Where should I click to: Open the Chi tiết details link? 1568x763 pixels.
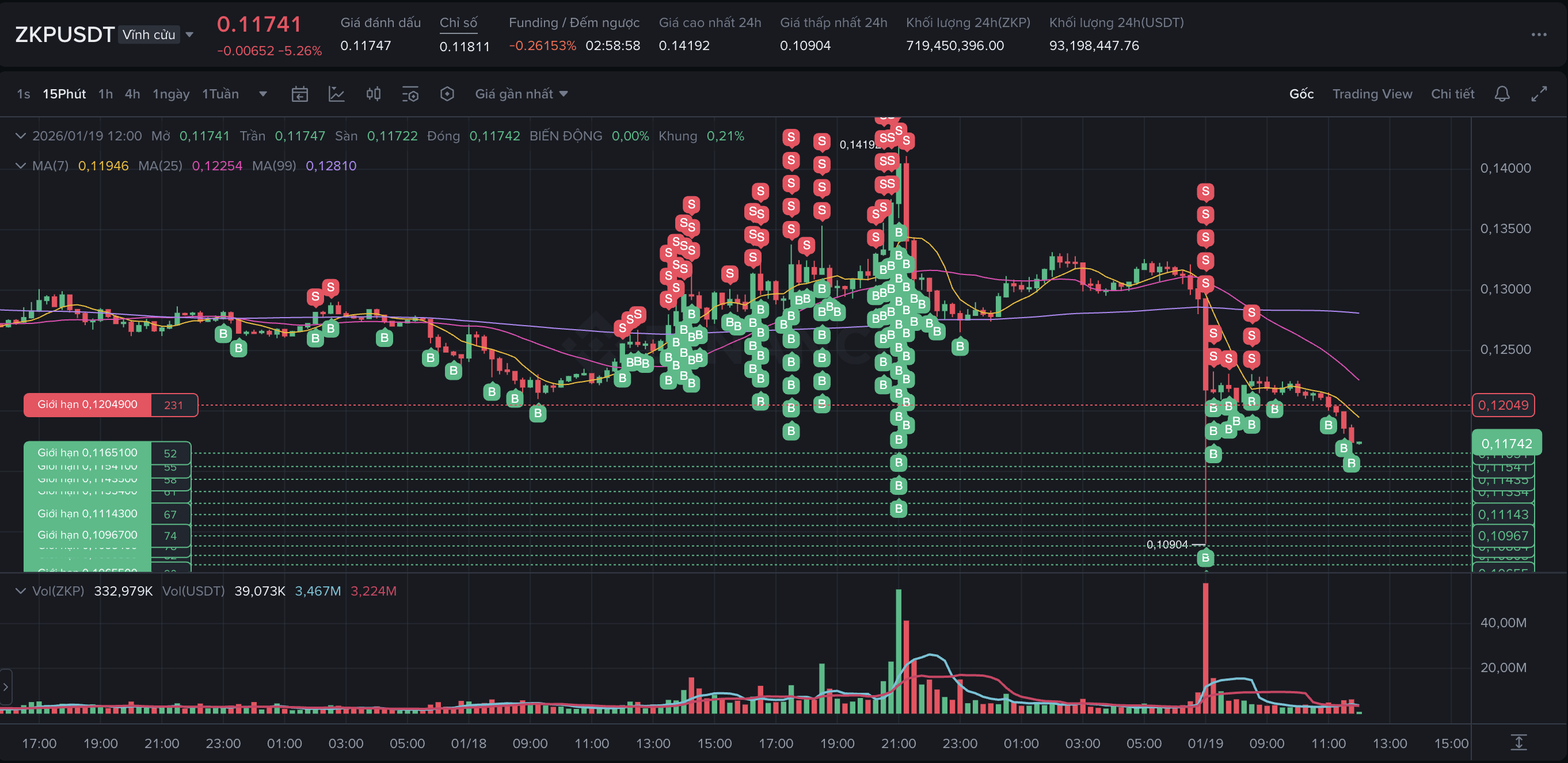[x=1452, y=94]
